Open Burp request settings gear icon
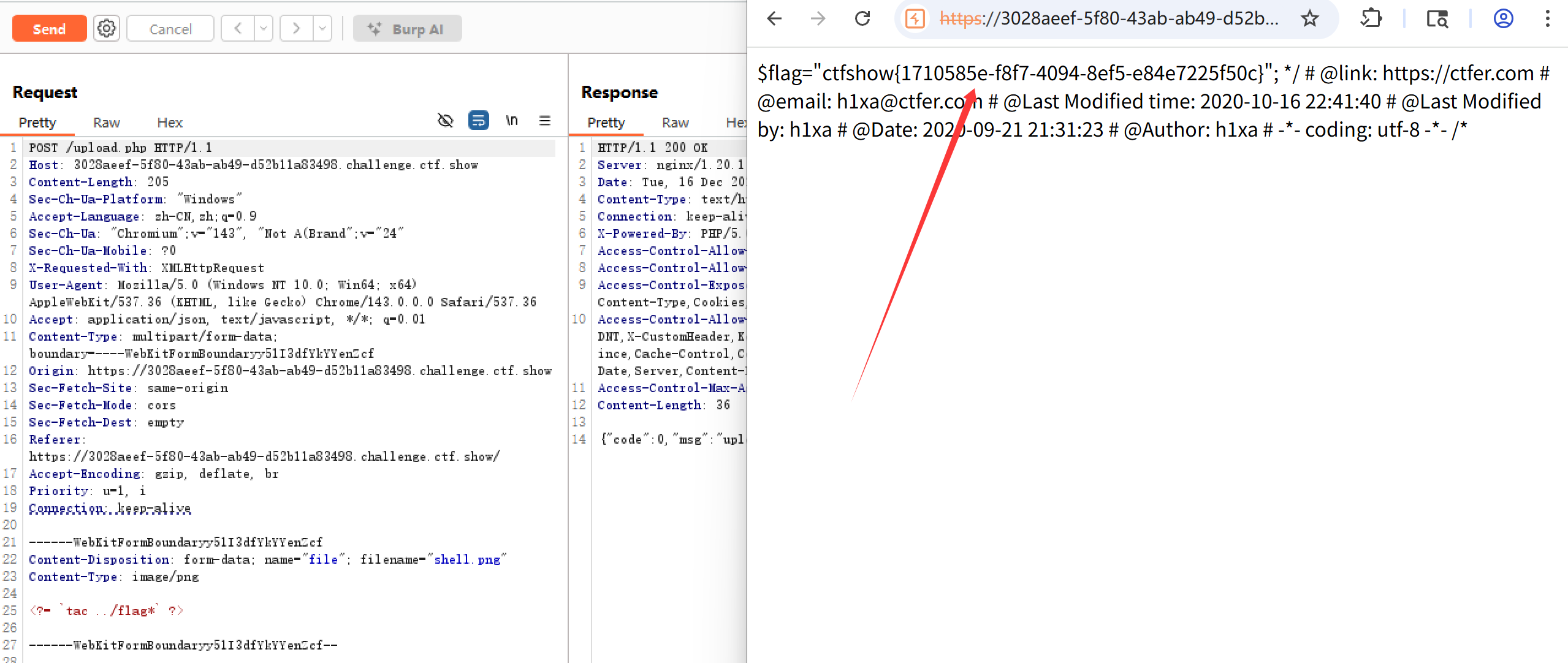This screenshot has height=663, width=1568. [107, 29]
